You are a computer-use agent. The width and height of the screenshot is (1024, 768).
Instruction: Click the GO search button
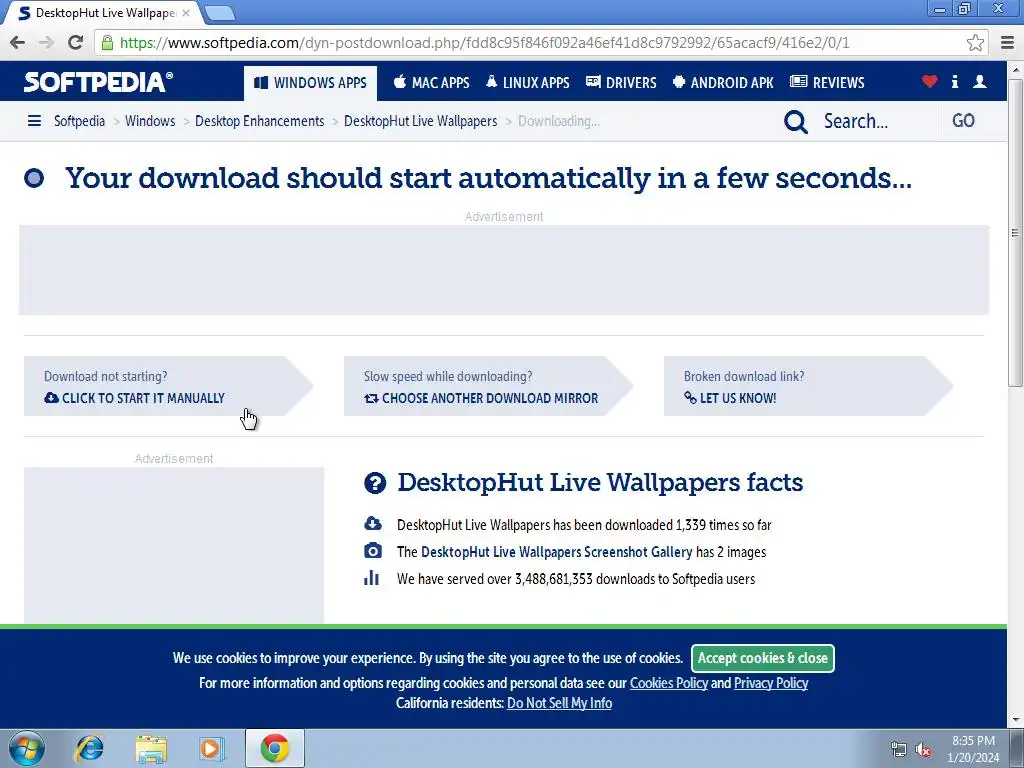click(963, 121)
